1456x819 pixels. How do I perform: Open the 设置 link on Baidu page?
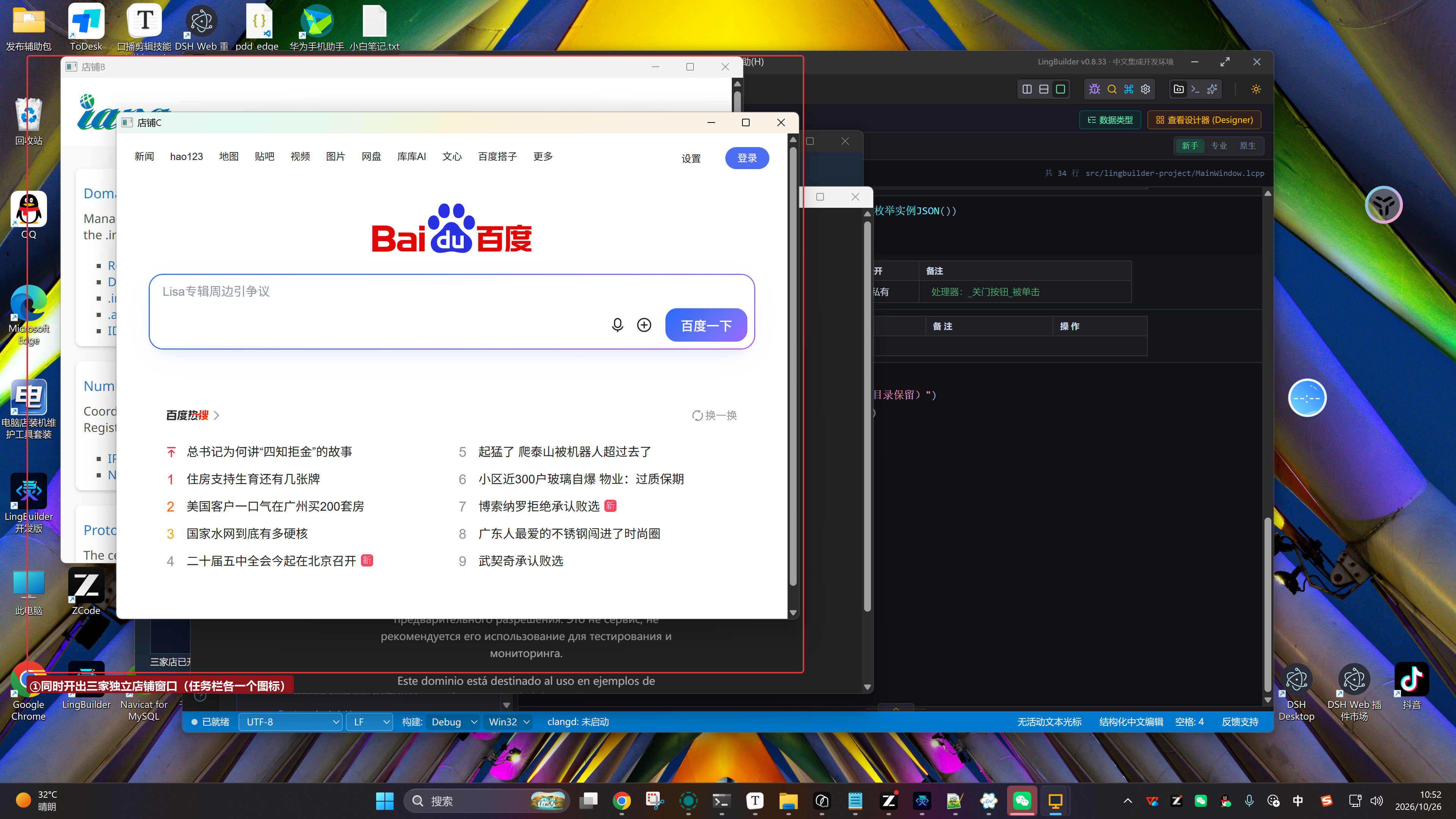tap(691, 158)
